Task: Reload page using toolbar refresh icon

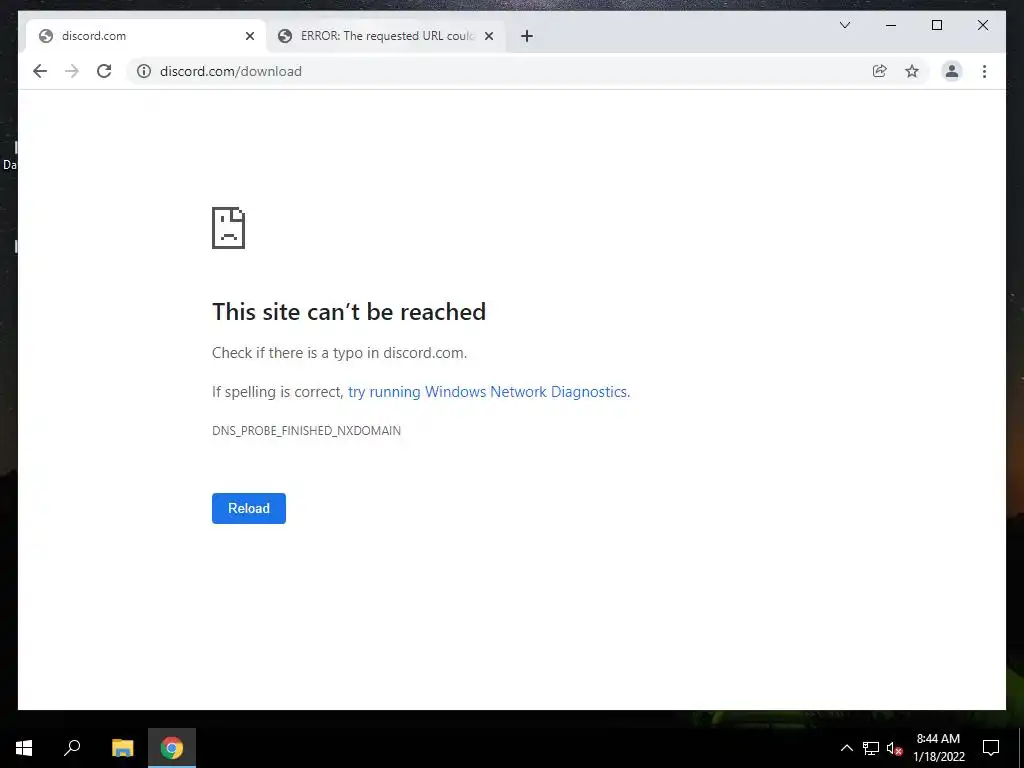Action: pos(104,71)
